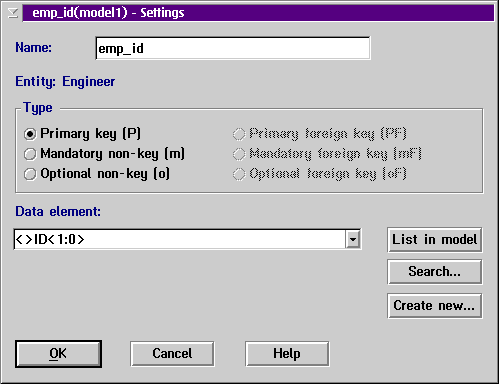Image resolution: width=499 pixels, height=384 pixels.
Task: Open the Search... dialog button
Action: click(x=434, y=272)
